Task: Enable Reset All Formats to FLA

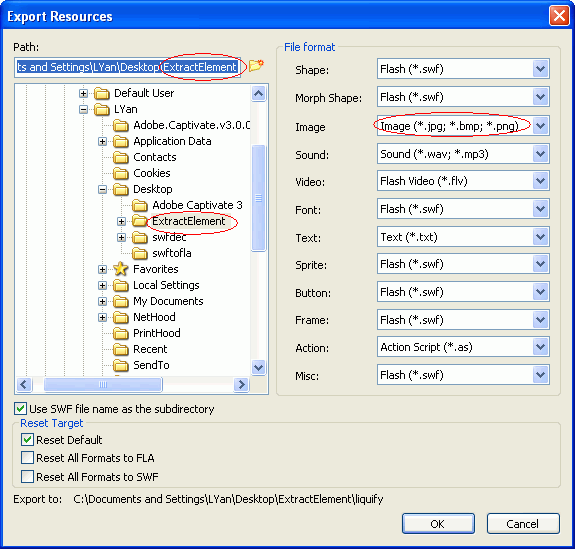Action: pos(28,458)
